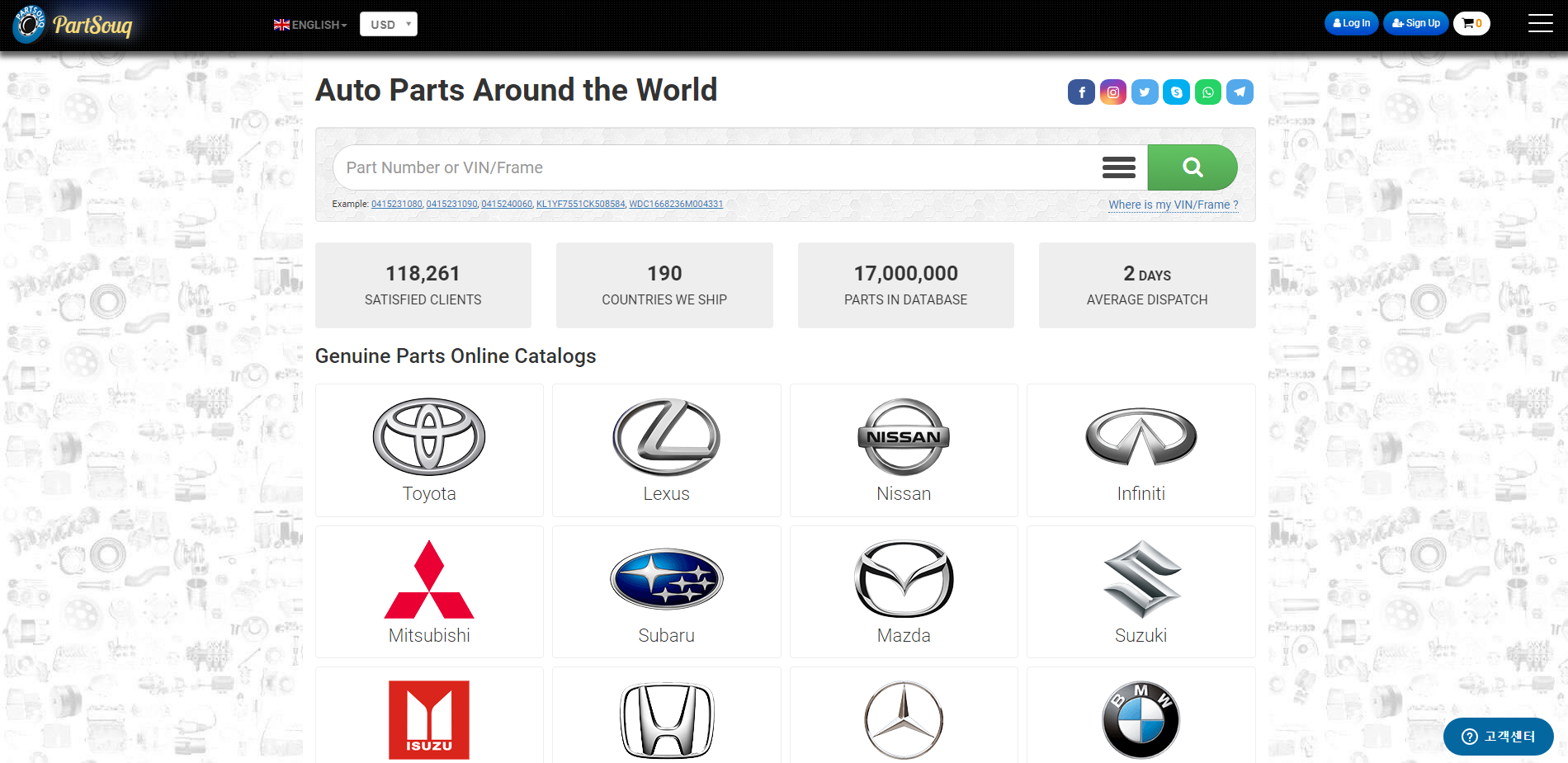Open the search options menu lines icon
This screenshot has height=763, width=1568.
click(1119, 167)
